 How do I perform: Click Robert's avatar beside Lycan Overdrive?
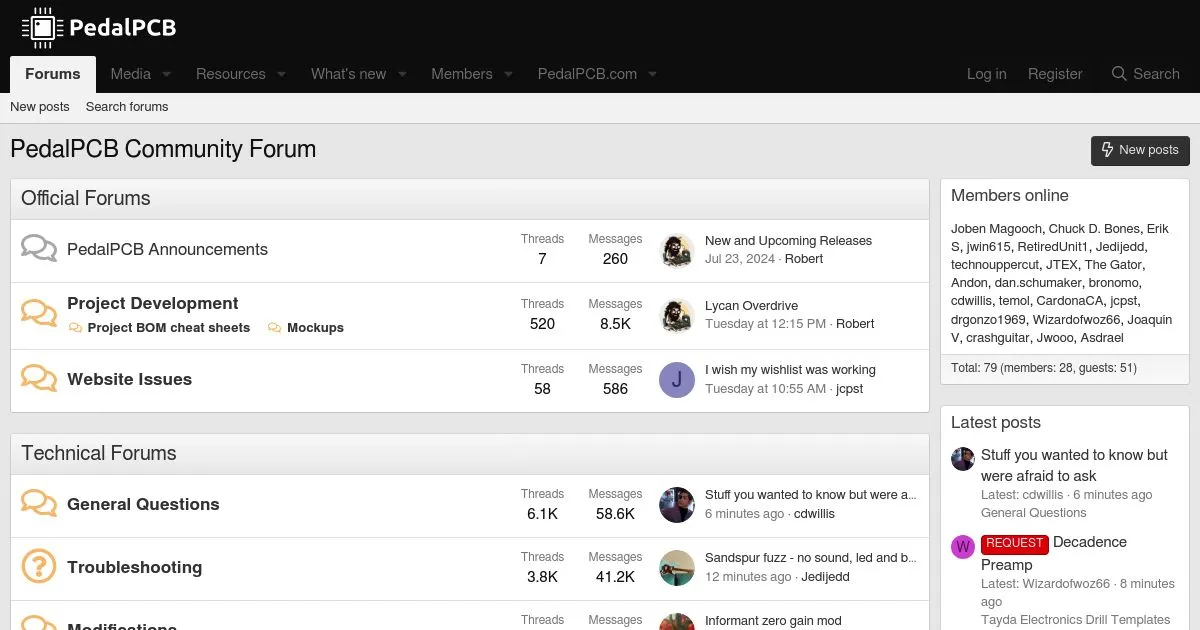pos(677,316)
